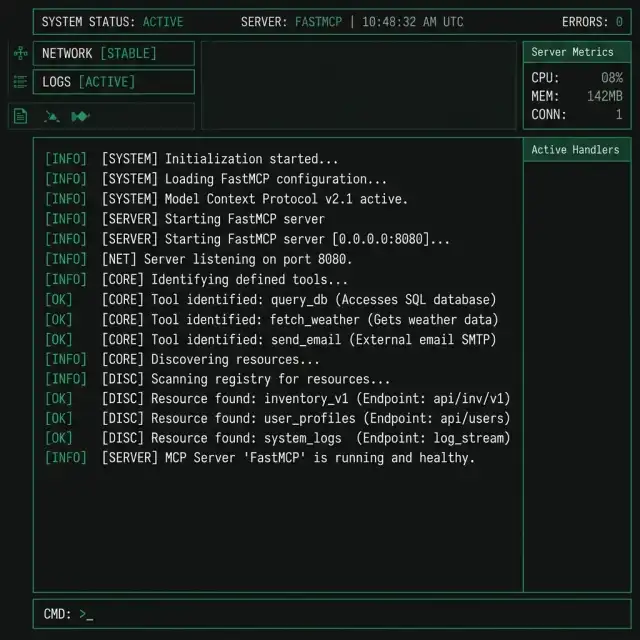Click the logs list icon

coord(20,82)
